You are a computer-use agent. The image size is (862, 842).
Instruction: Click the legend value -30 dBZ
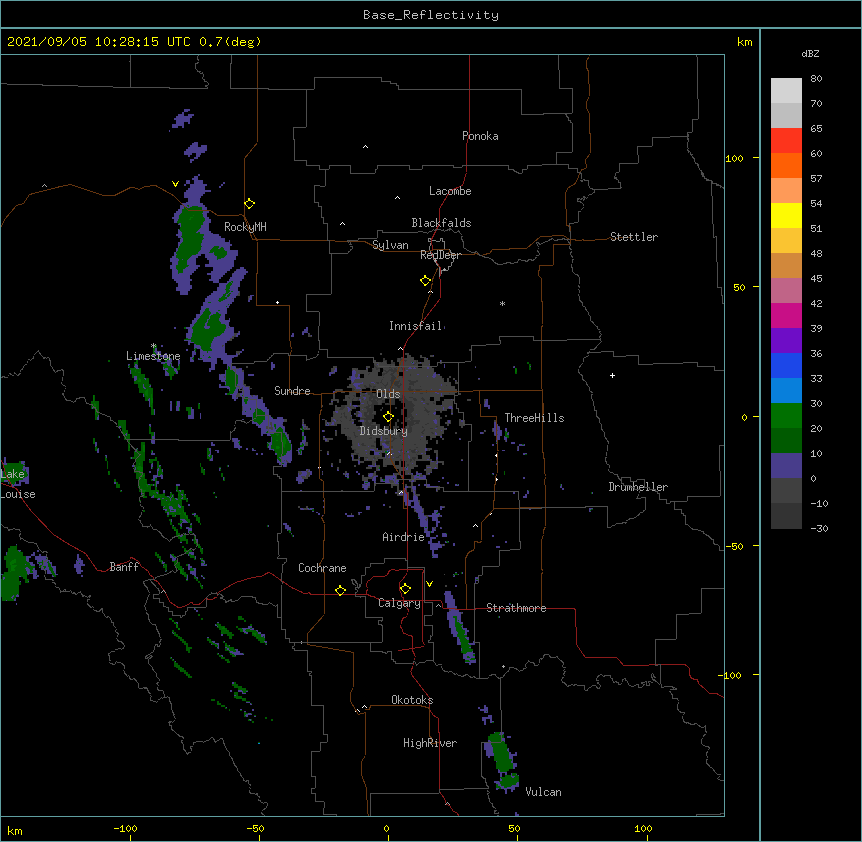point(819,529)
